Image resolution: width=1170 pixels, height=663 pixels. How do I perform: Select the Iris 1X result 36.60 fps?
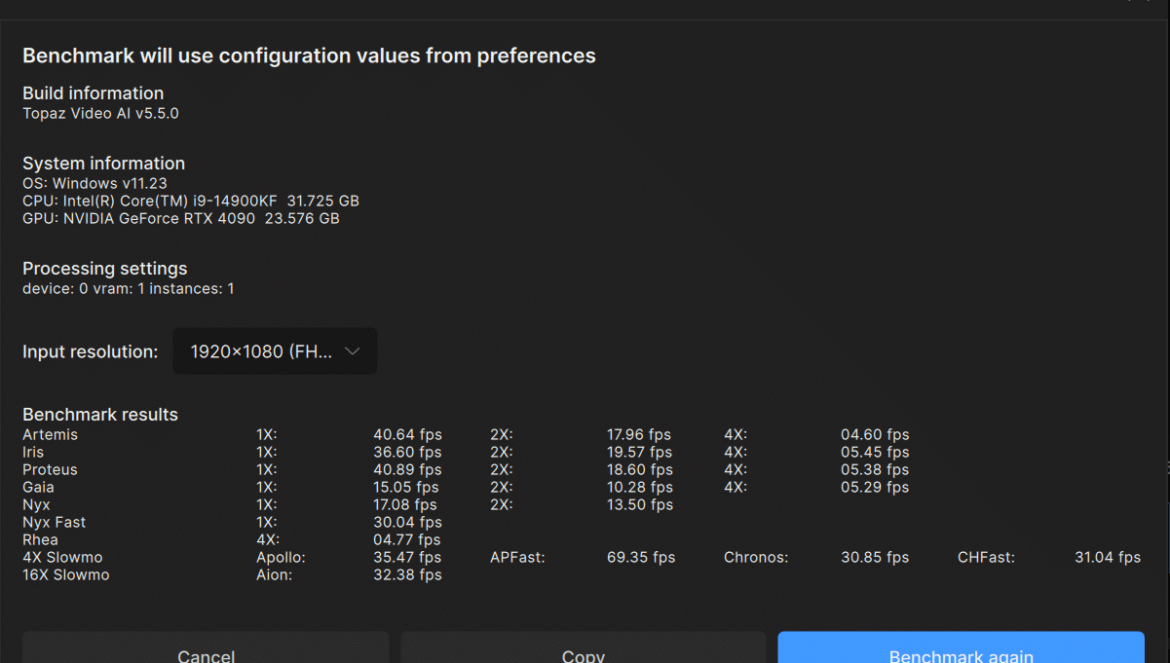[x=407, y=453]
